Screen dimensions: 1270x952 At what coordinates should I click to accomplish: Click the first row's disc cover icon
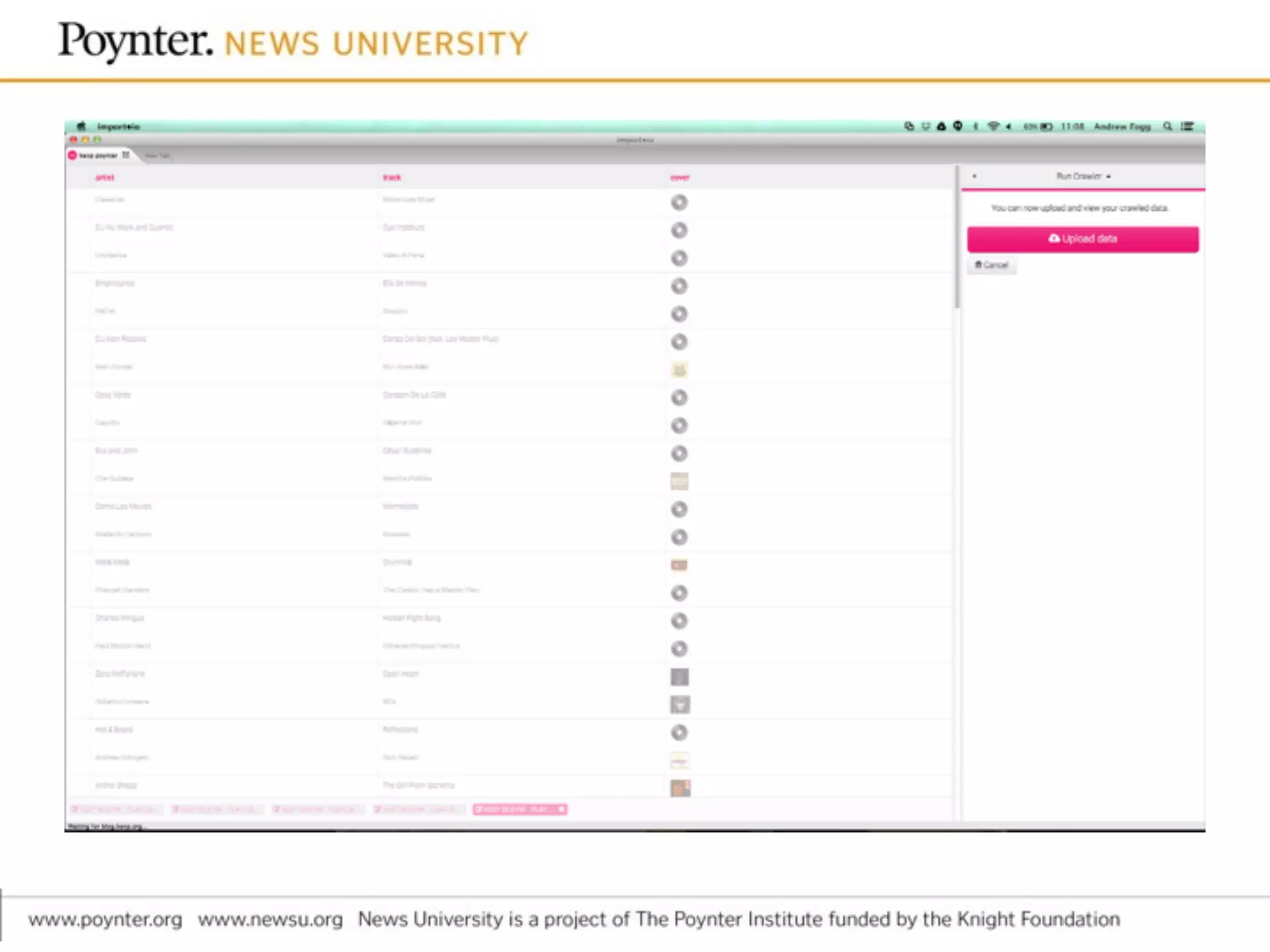(679, 203)
